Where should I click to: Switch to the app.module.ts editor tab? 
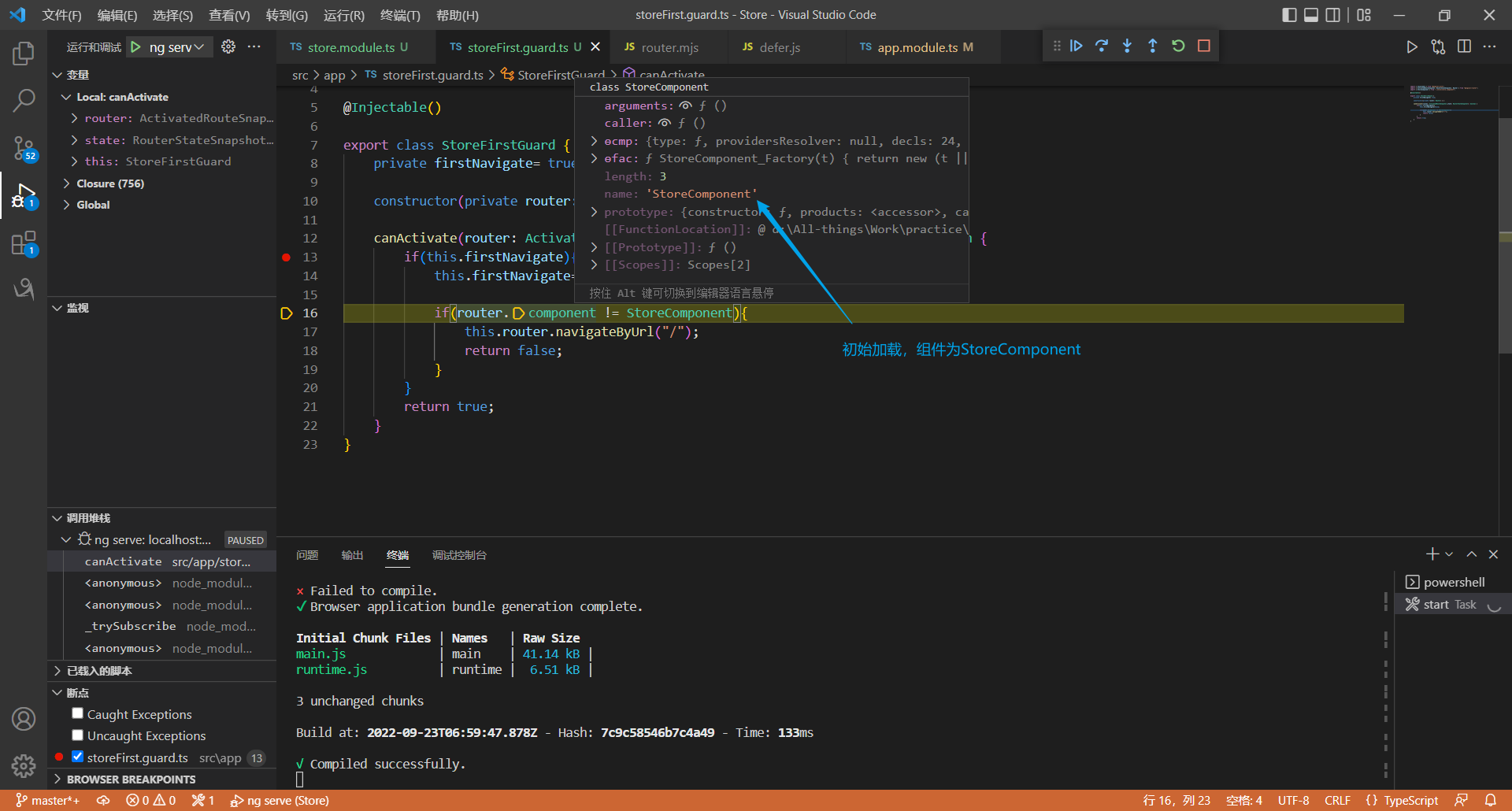(917, 47)
